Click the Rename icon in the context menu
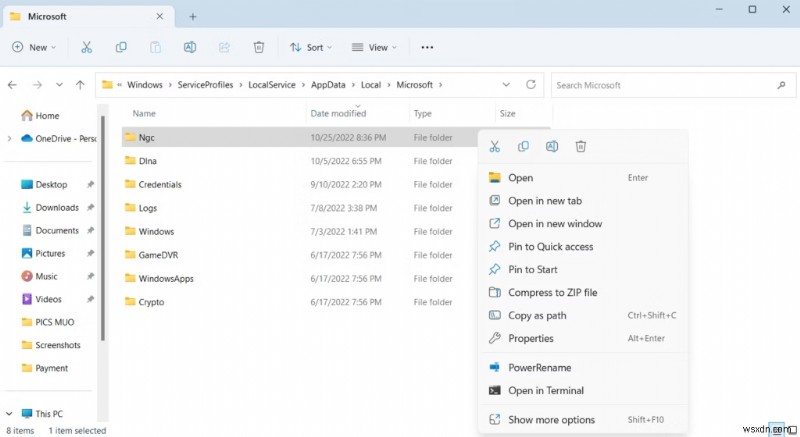Image resolution: width=800 pixels, height=437 pixels. [552, 147]
